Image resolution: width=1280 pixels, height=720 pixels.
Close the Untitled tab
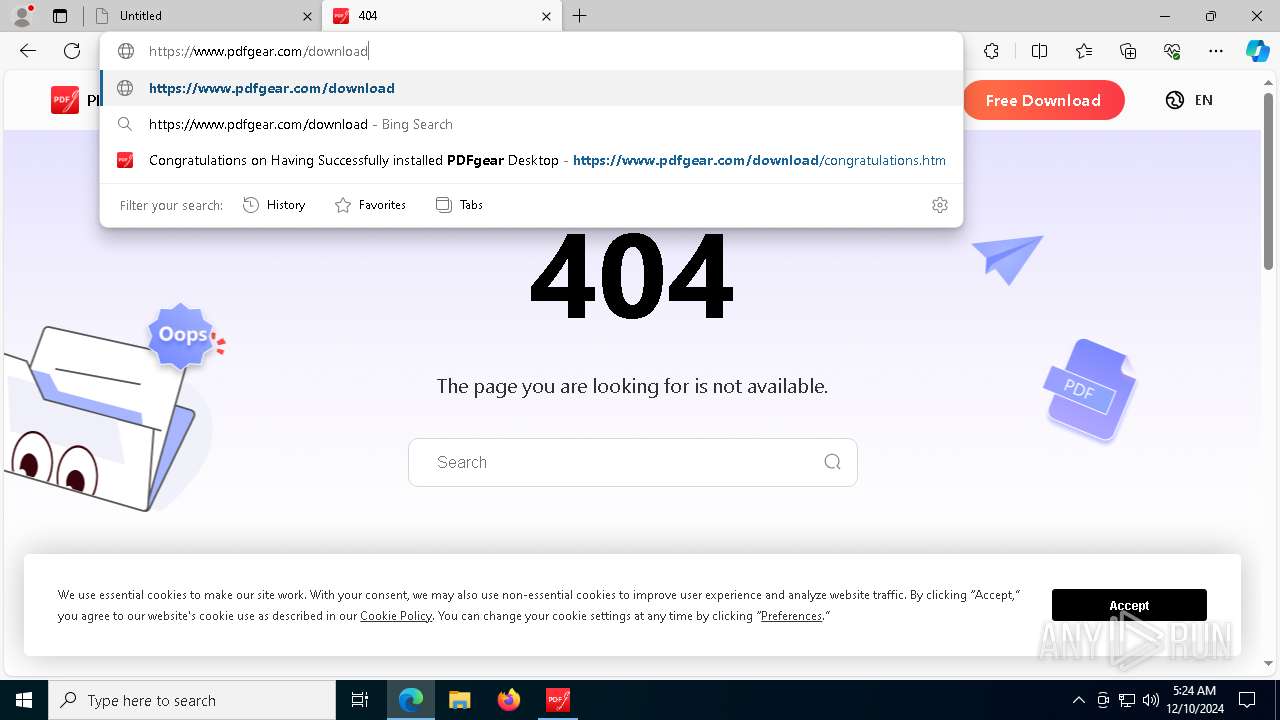click(307, 16)
